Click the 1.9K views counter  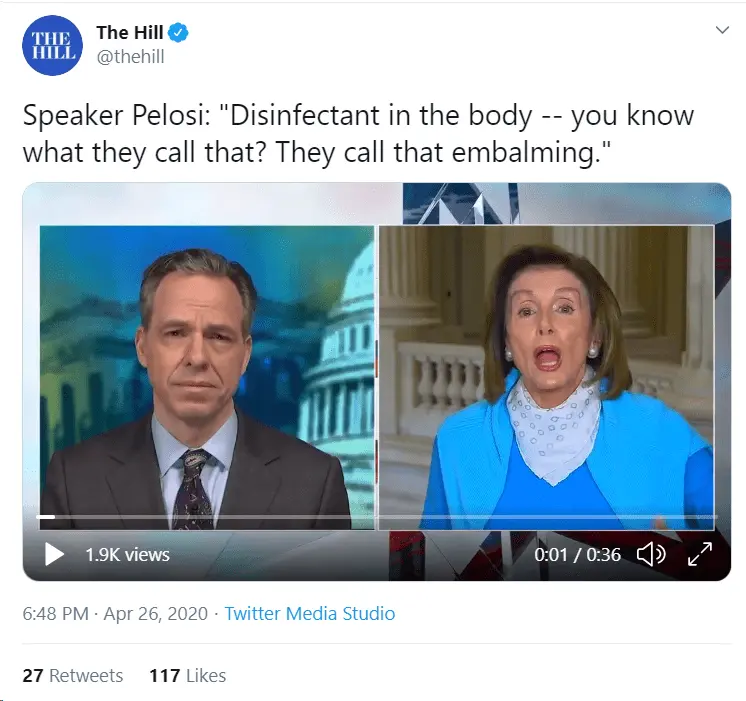[x=128, y=554]
